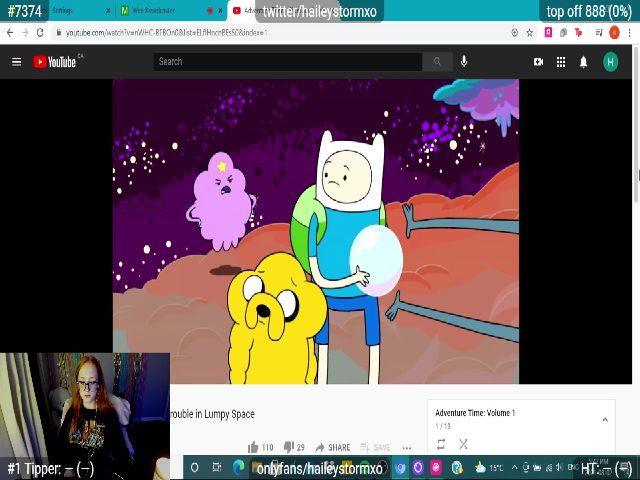
Task: Open the green H account avatar menu
Action: point(610,62)
